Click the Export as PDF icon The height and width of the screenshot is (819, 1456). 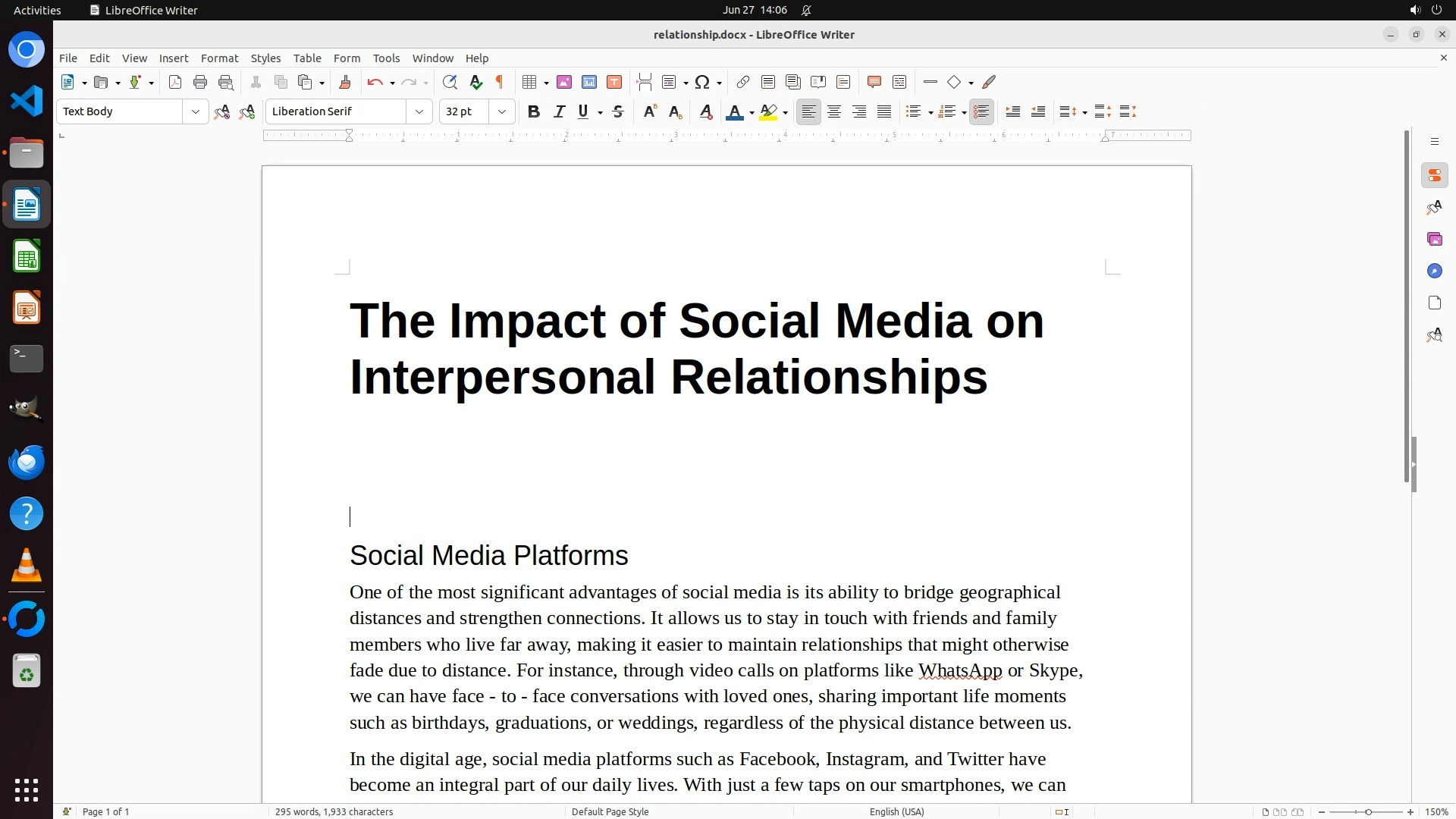pyautogui.click(x=175, y=82)
